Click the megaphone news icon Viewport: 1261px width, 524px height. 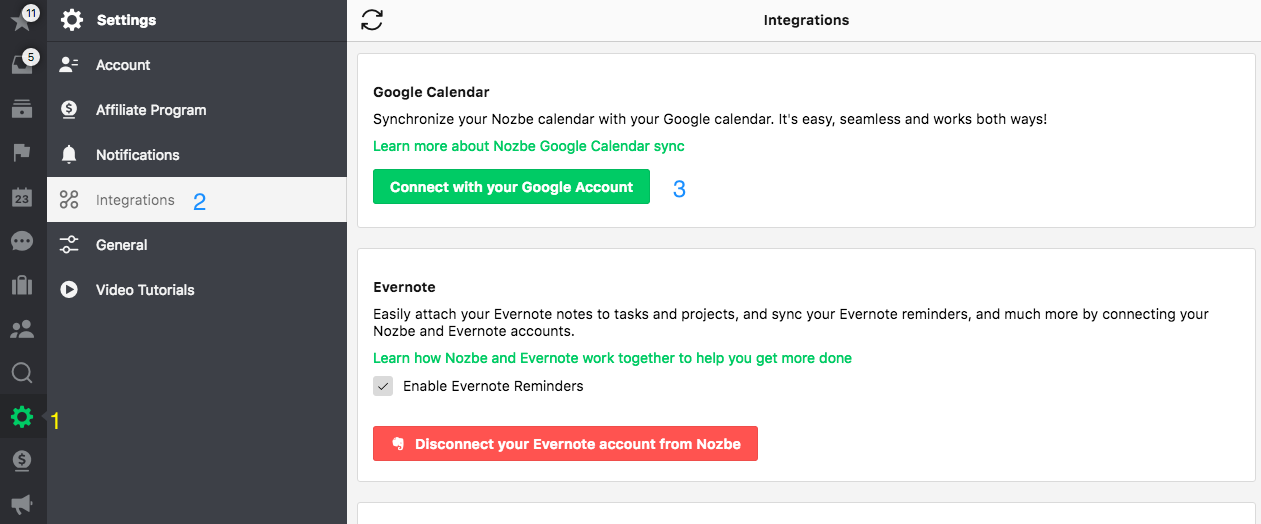tap(22, 505)
